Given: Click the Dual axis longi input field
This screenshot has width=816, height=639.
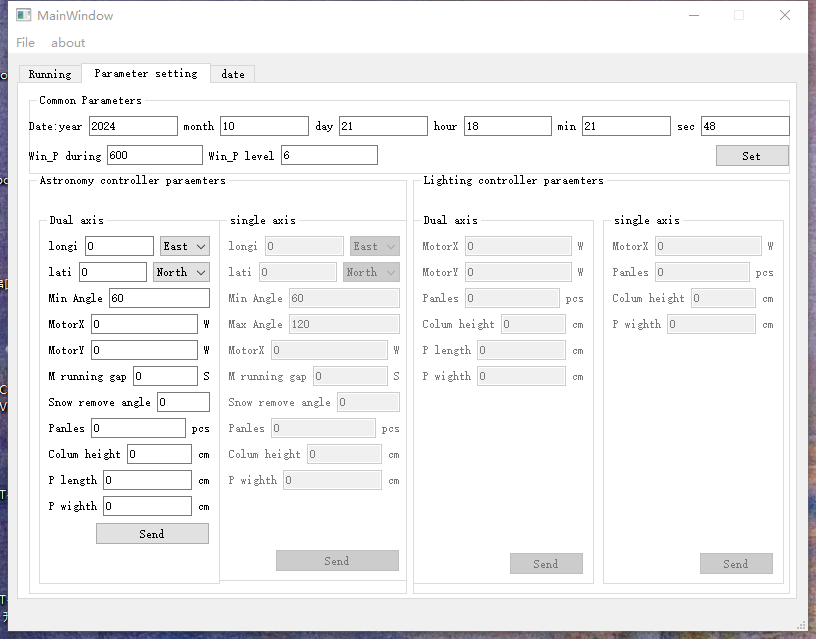Looking at the screenshot, I should pos(119,246).
